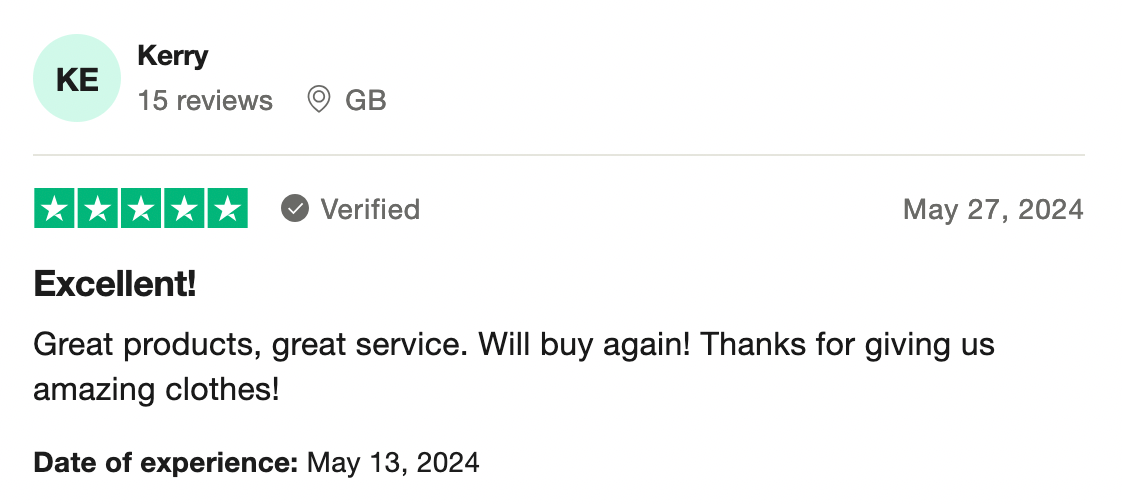Click the 'amazing clothes!' text line
Screen dimensions: 1122x504
click(x=156, y=389)
